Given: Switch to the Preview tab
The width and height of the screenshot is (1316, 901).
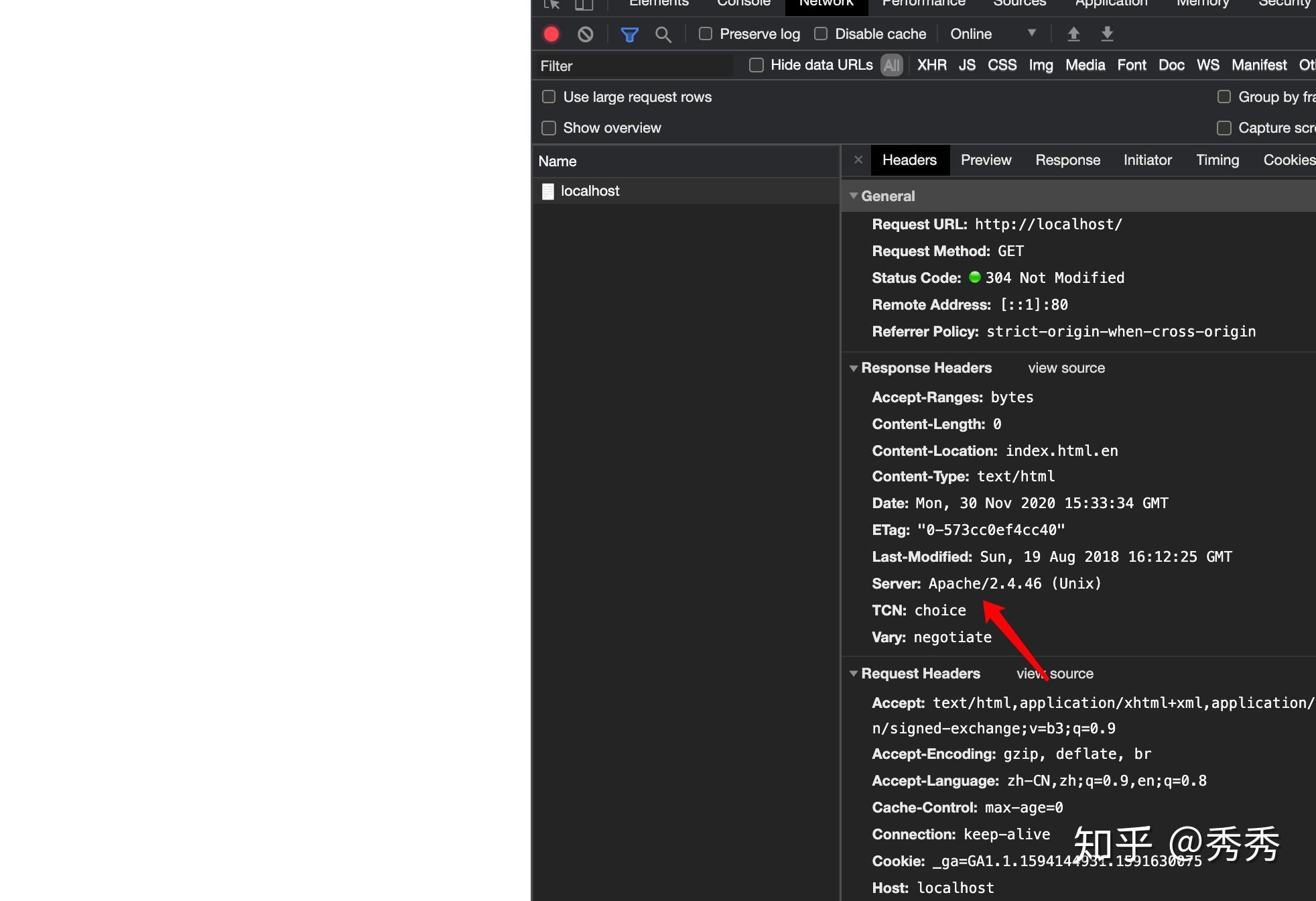Looking at the screenshot, I should pos(986,160).
